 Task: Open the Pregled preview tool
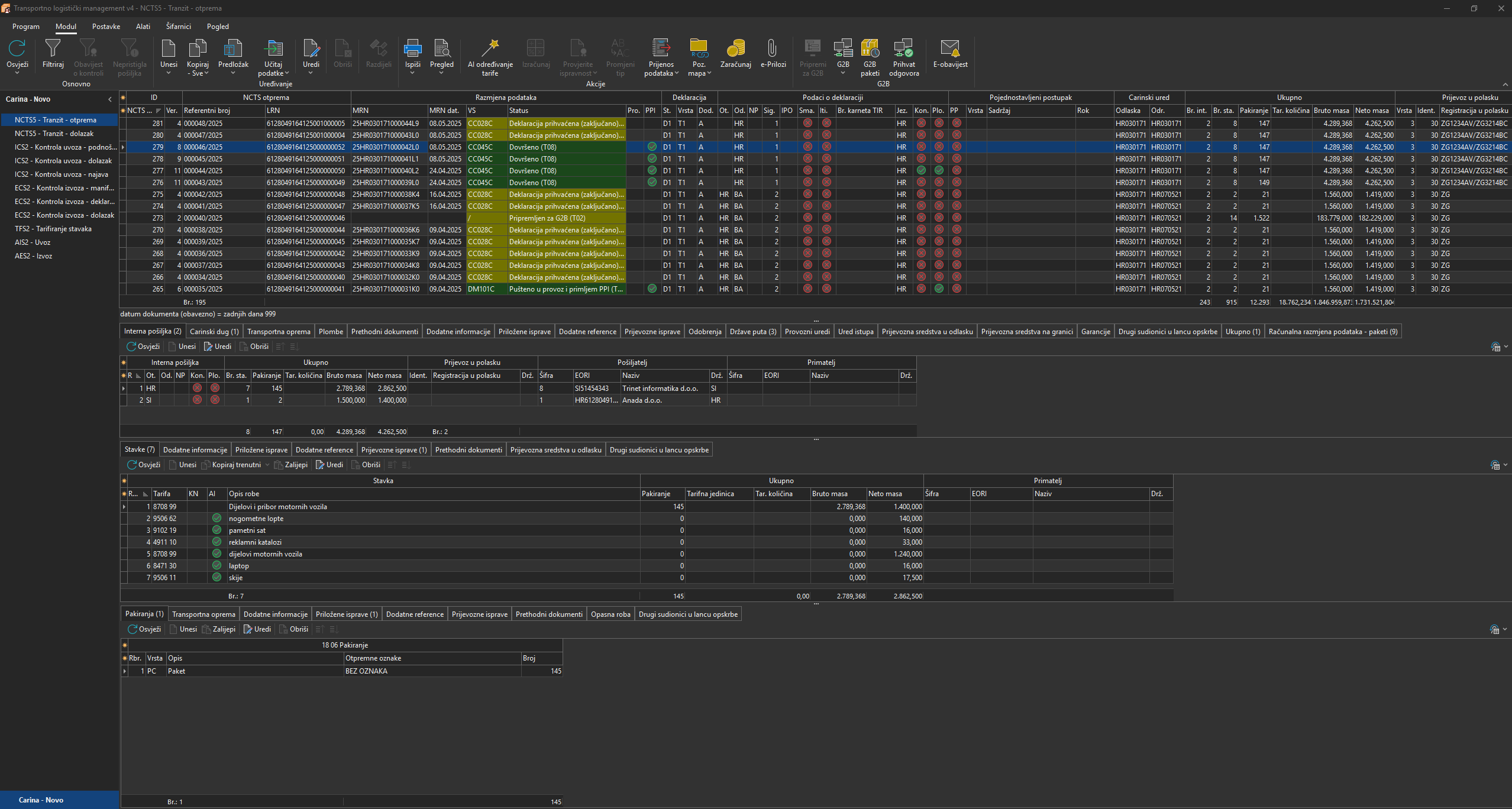442,48
